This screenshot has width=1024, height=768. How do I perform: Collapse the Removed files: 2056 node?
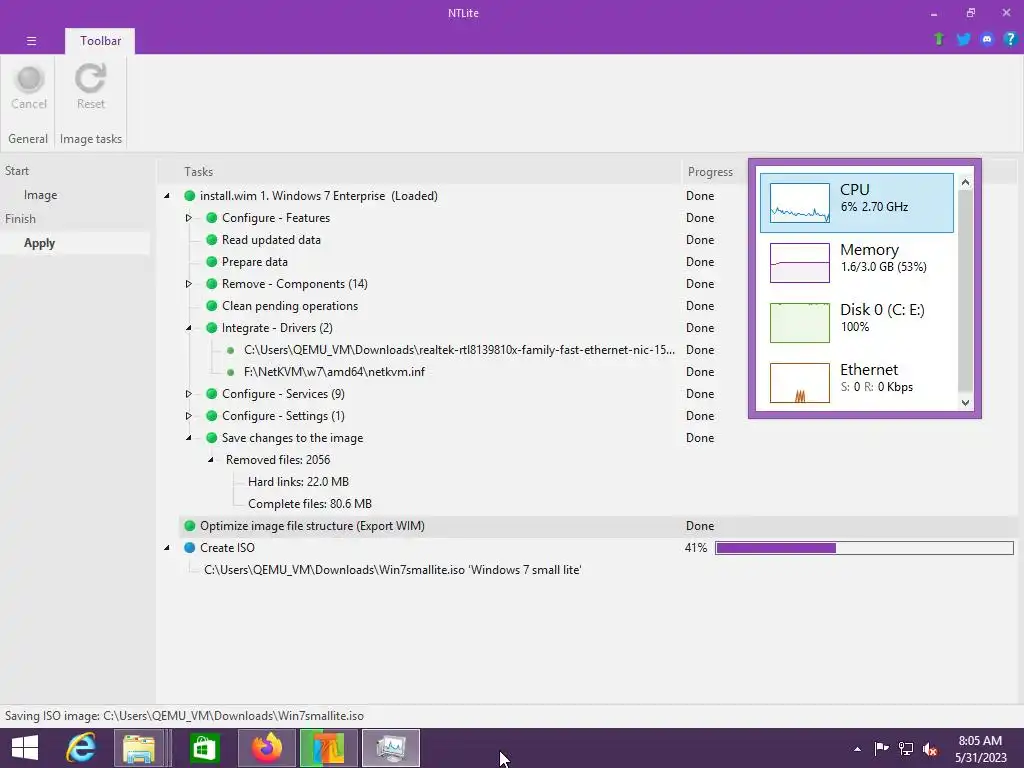click(211, 460)
